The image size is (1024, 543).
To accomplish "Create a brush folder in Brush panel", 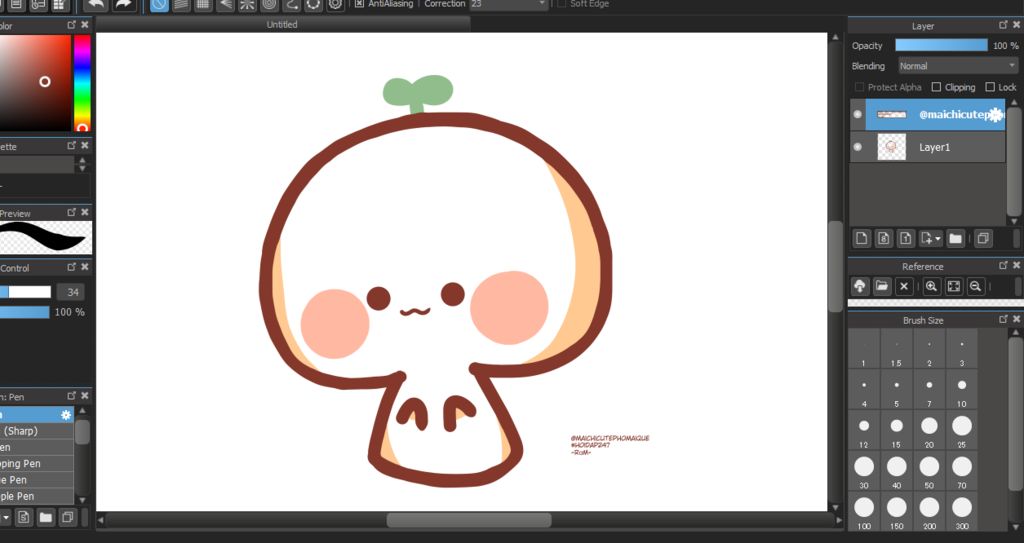I will coord(45,518).
